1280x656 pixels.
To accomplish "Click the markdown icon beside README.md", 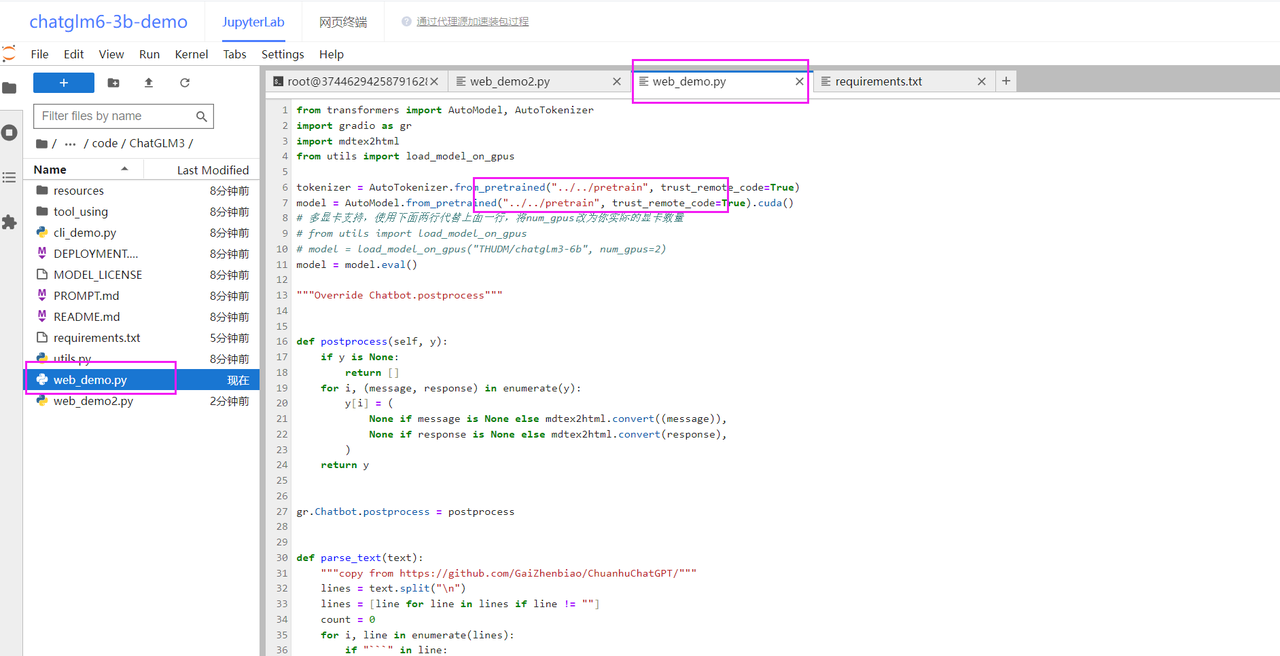I will point(42,316).
